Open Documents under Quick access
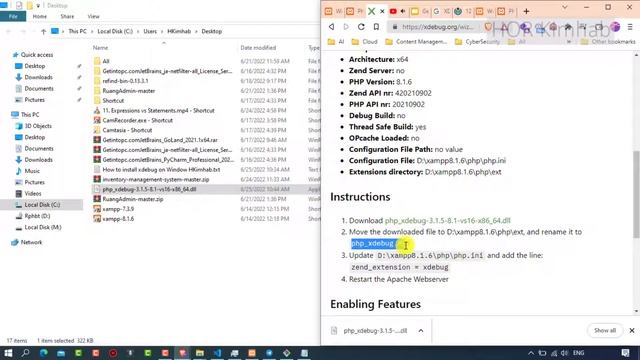The image size is (640, 360). coord(39,89)
